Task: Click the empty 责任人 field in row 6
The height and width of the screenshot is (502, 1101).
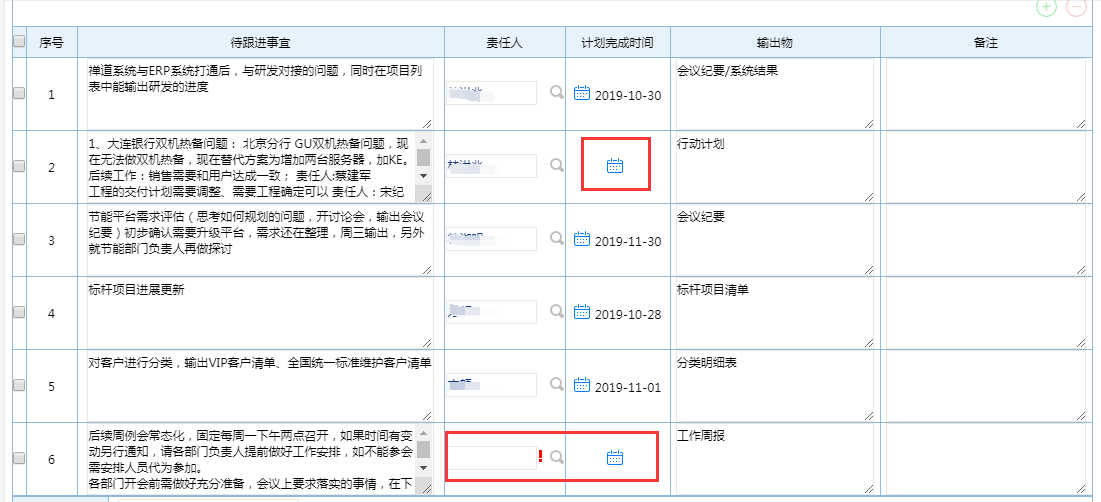Action: 492,458
